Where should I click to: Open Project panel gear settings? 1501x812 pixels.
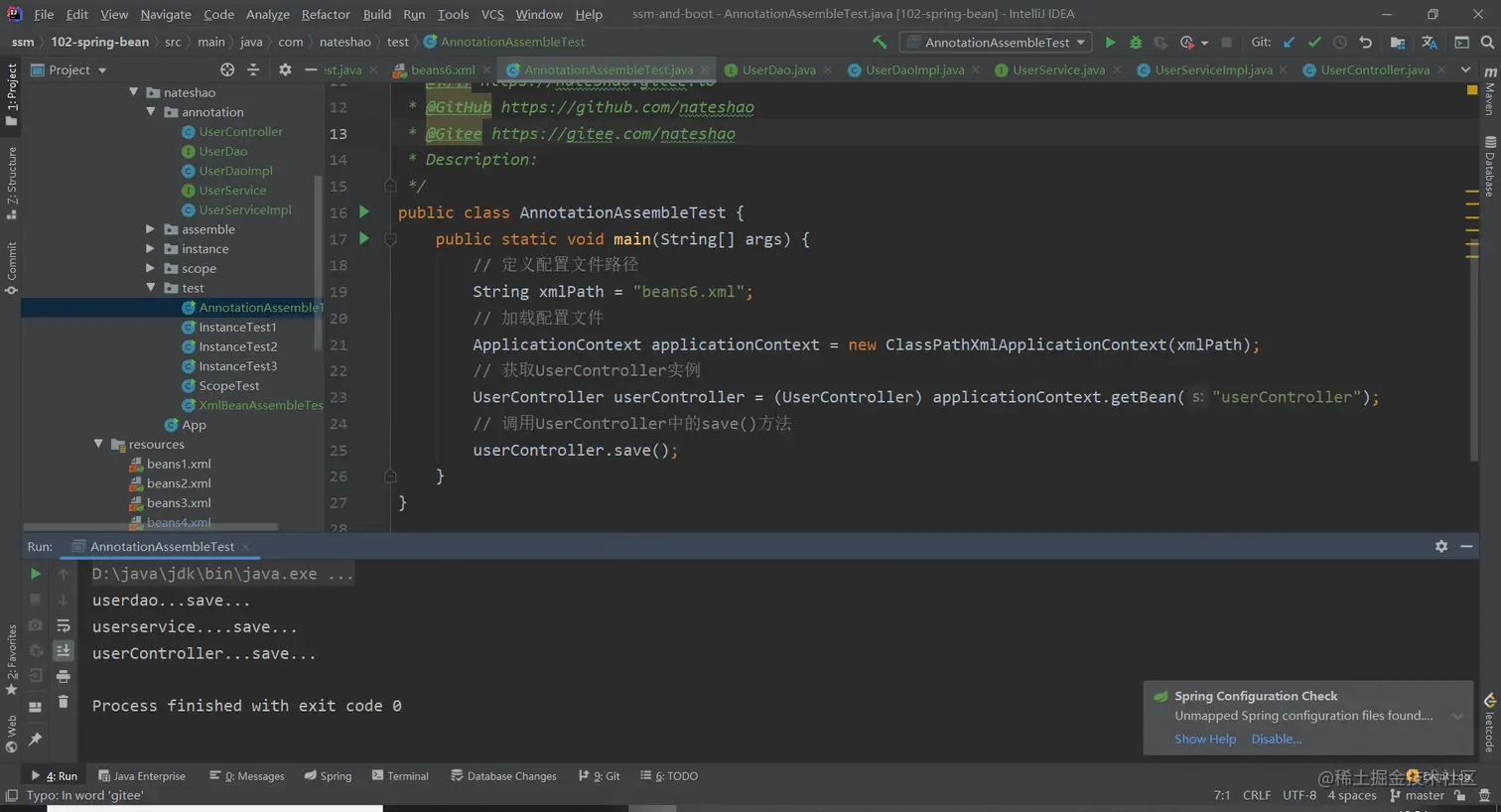pyautogui.click(x=285, y=69)
